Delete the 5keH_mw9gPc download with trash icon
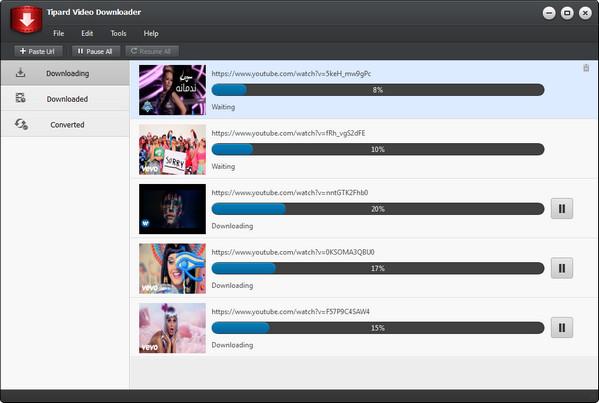The height and width of the screenshot is (403, 599). (x=586, y=68)
